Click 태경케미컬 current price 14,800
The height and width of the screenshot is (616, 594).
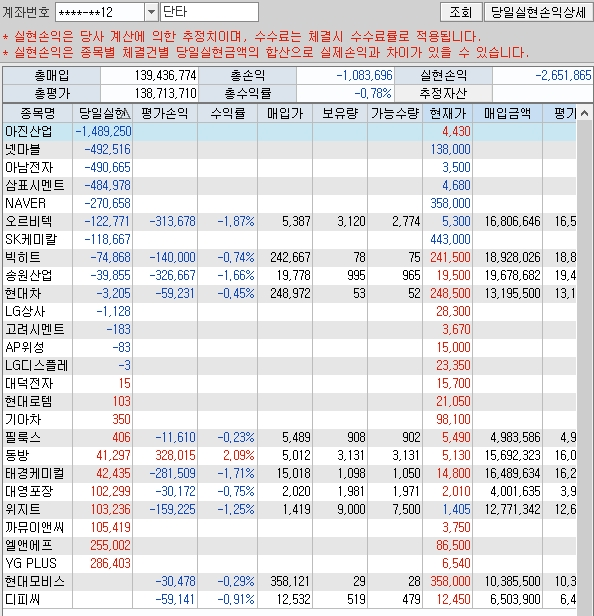click(454, 473)
